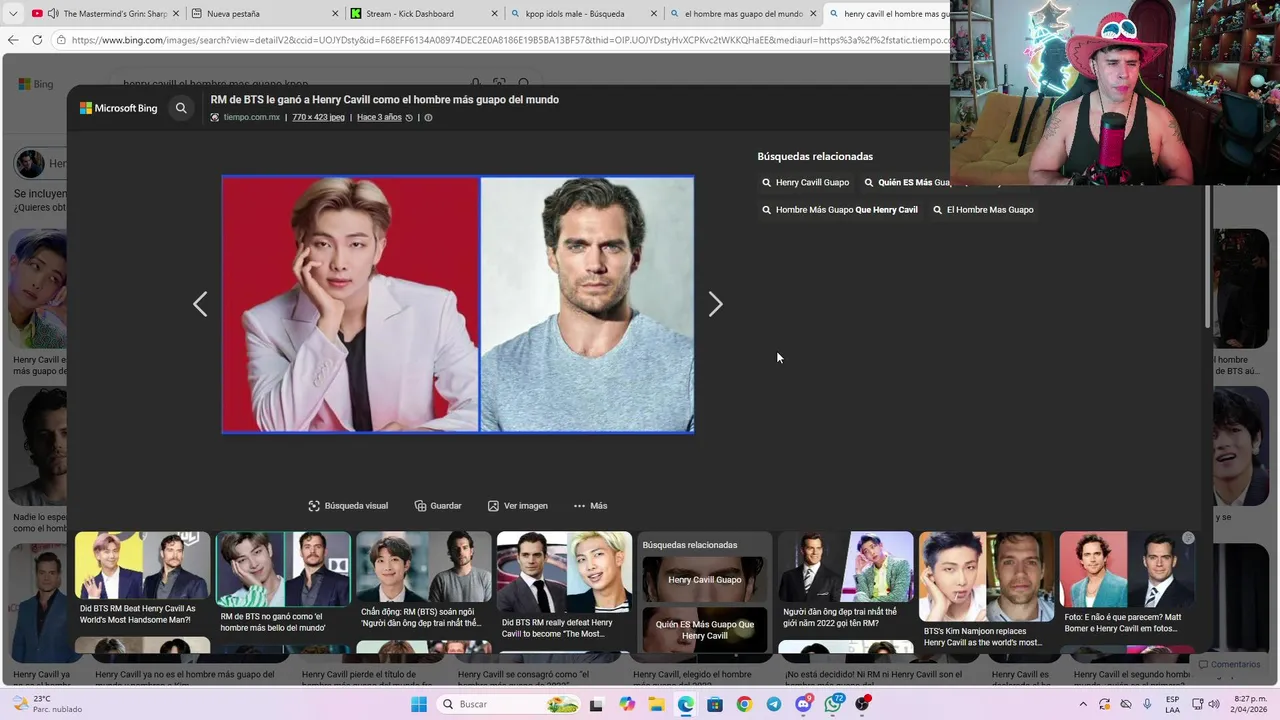This screenshot has height=720, width=1280.
Task: Open the weather widget 23°C Parc. nublado
Action: click(x=48, y=704)
